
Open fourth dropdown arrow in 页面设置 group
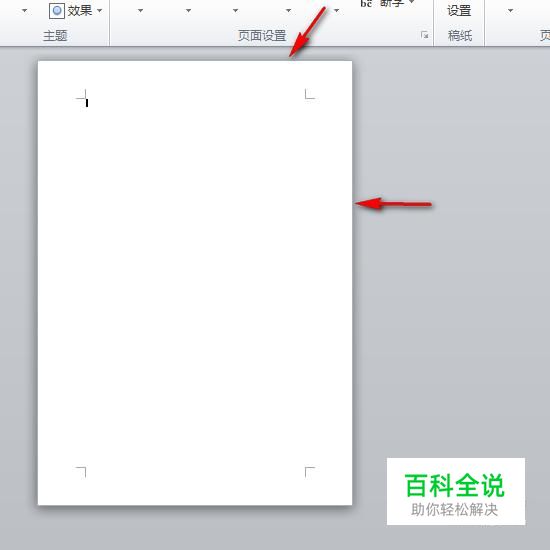pyautogui.click(x=288, y=11)
